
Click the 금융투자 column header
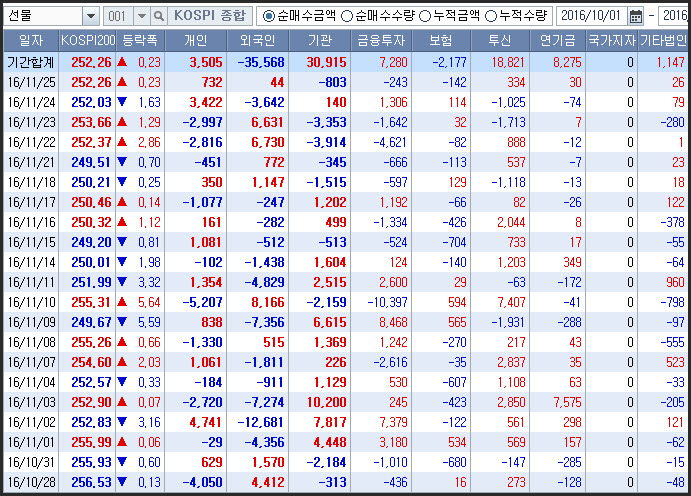[x=381, y=41]
